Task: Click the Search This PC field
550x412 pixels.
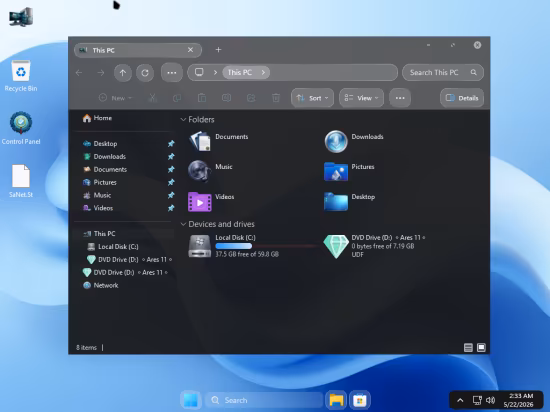Action: 443,72
